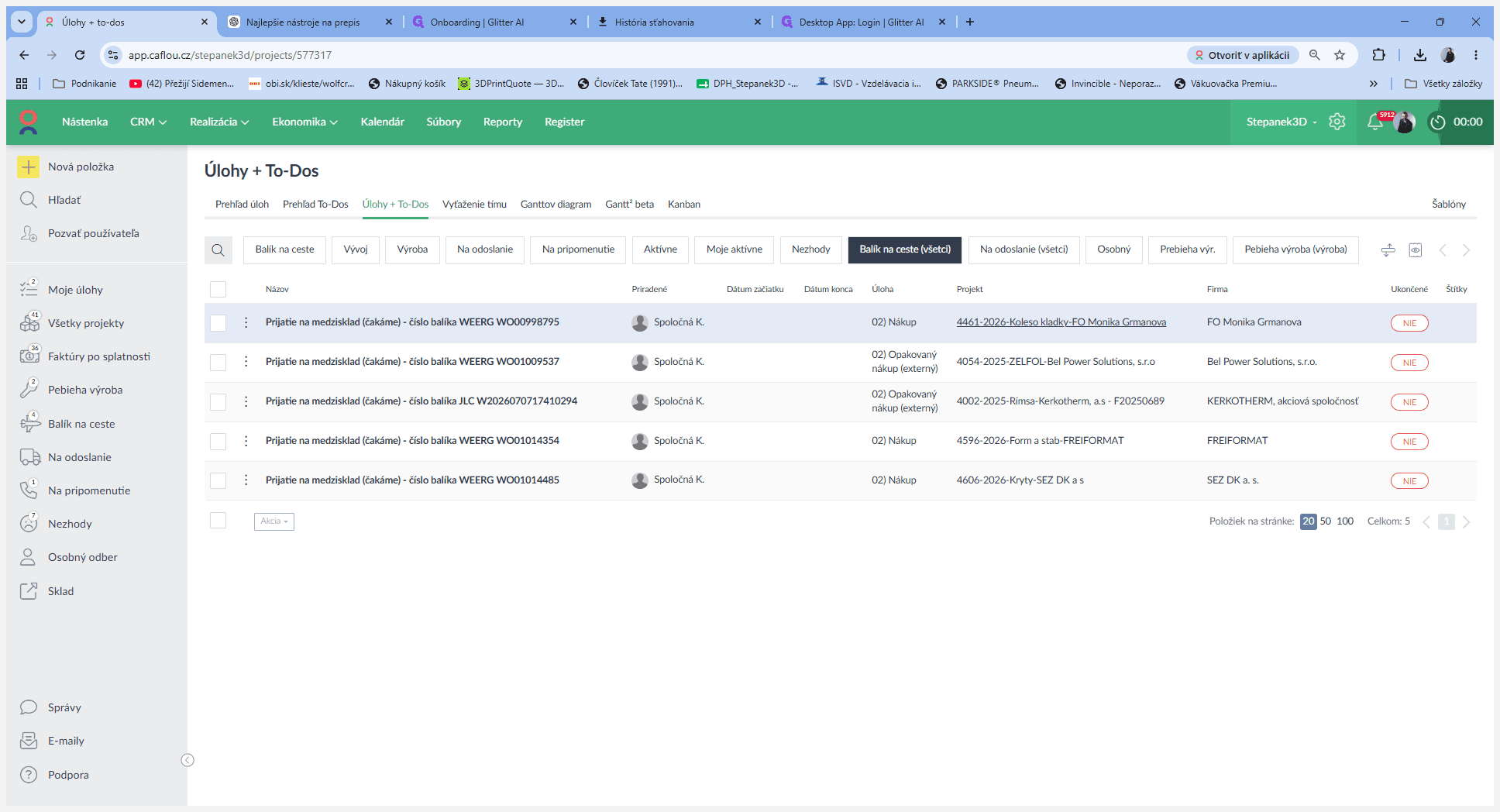Viewport: 1500px width, 812px height.
Task: Open the Stepanek3D account dropdown
Action: click(1282, 122)
